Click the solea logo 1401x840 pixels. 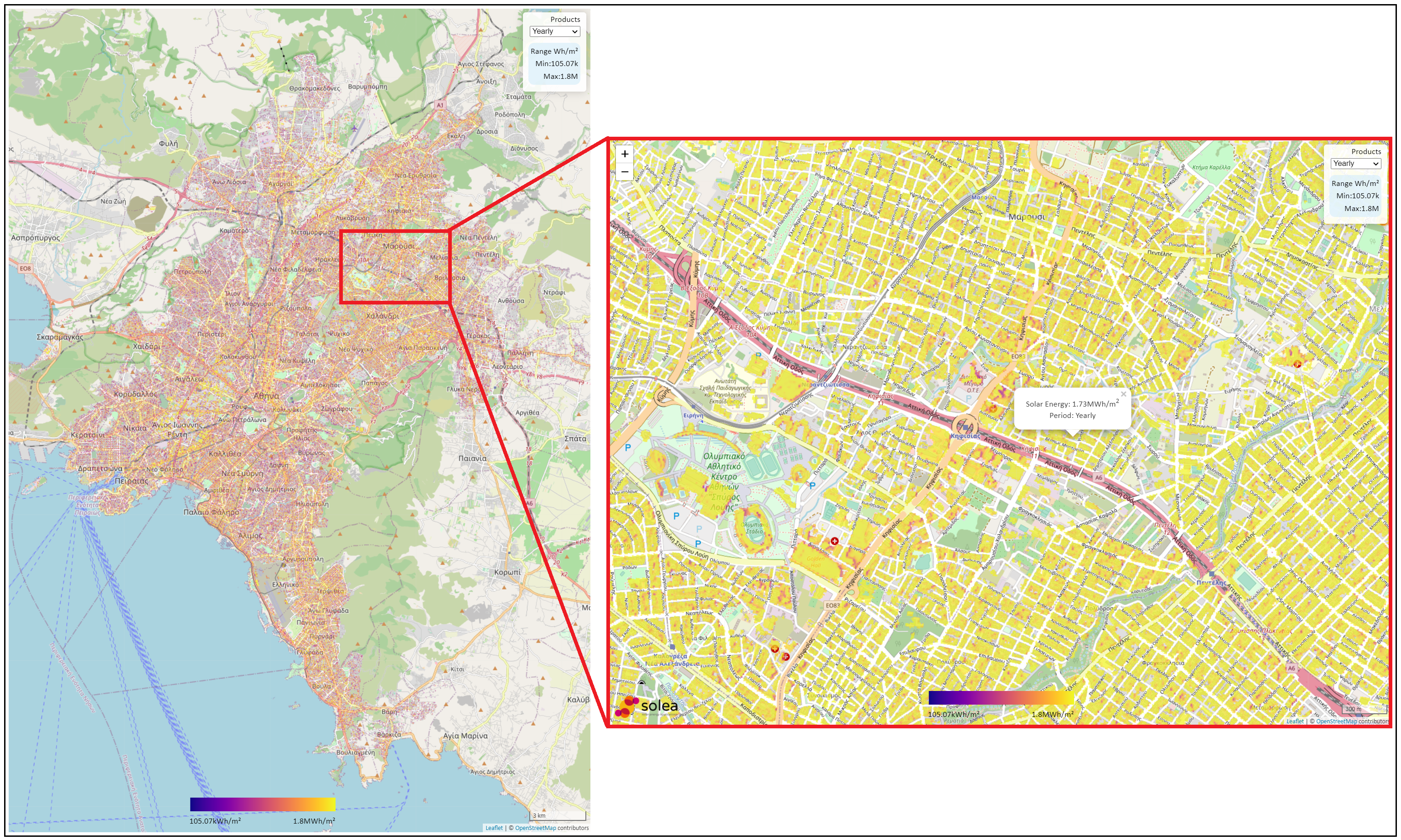[646, 706]
